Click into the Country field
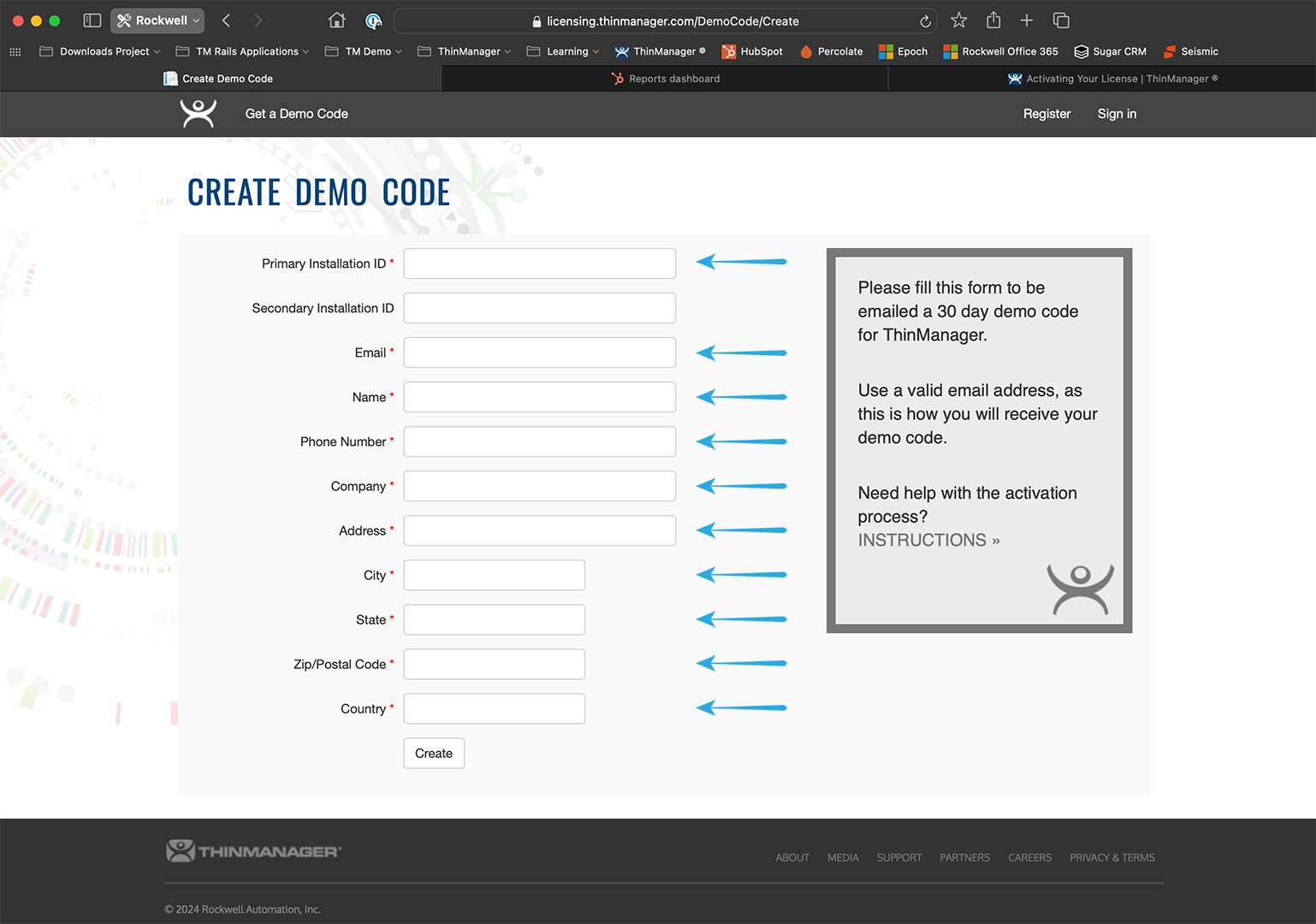The height and width of the screenshot is (924, 1316). (x=495, y=708)
